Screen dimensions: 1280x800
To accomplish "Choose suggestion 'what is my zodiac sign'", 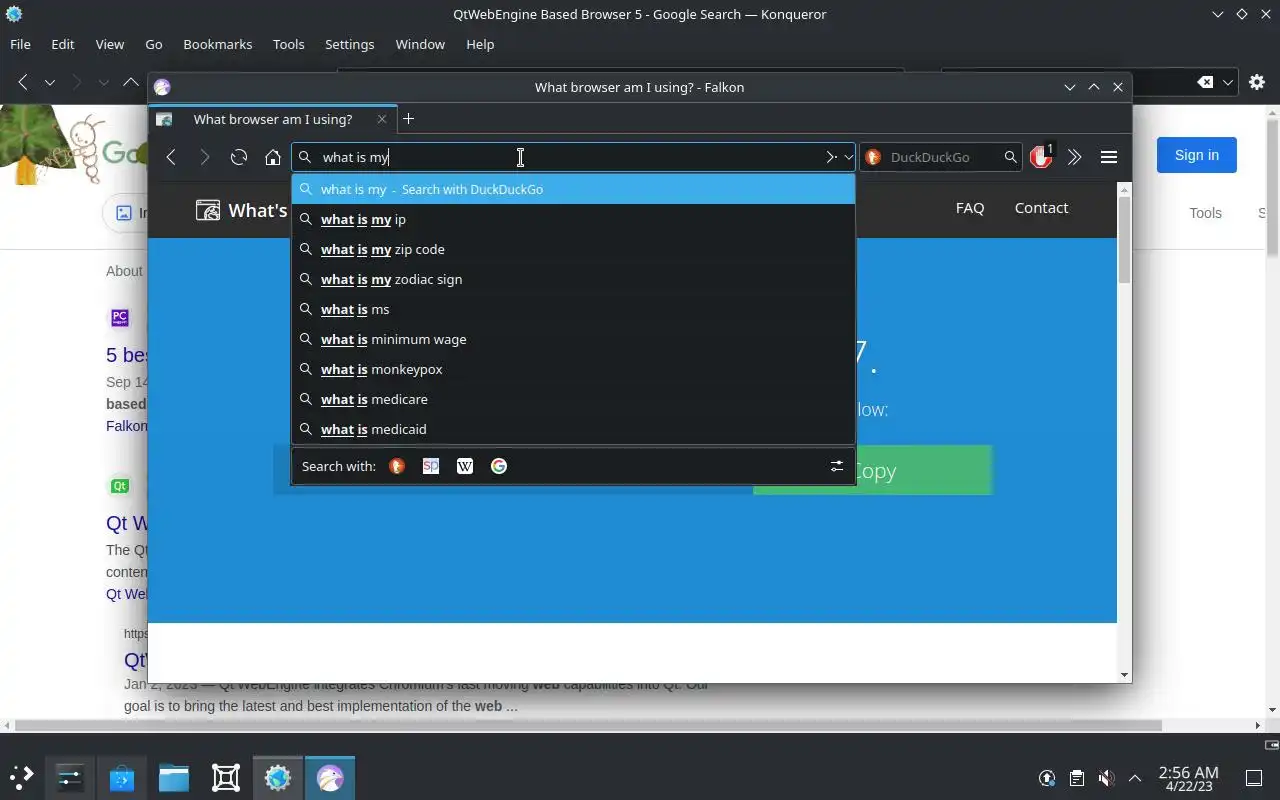I will coord(573,279).
